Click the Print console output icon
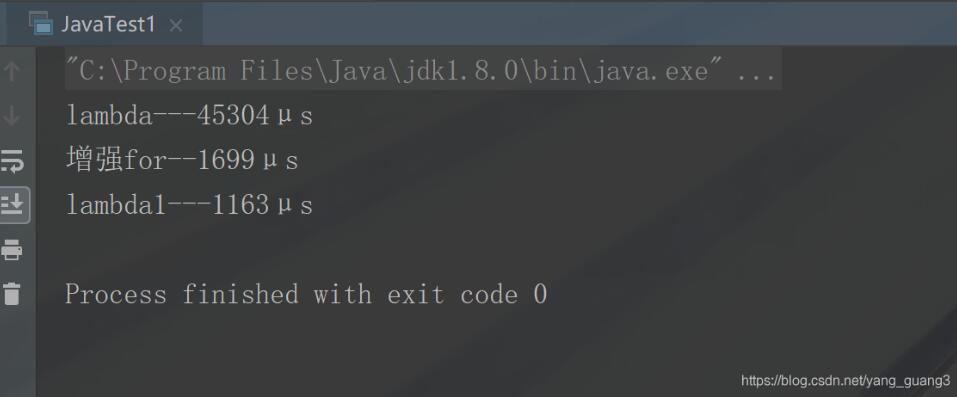 click(x=12, y=249)
